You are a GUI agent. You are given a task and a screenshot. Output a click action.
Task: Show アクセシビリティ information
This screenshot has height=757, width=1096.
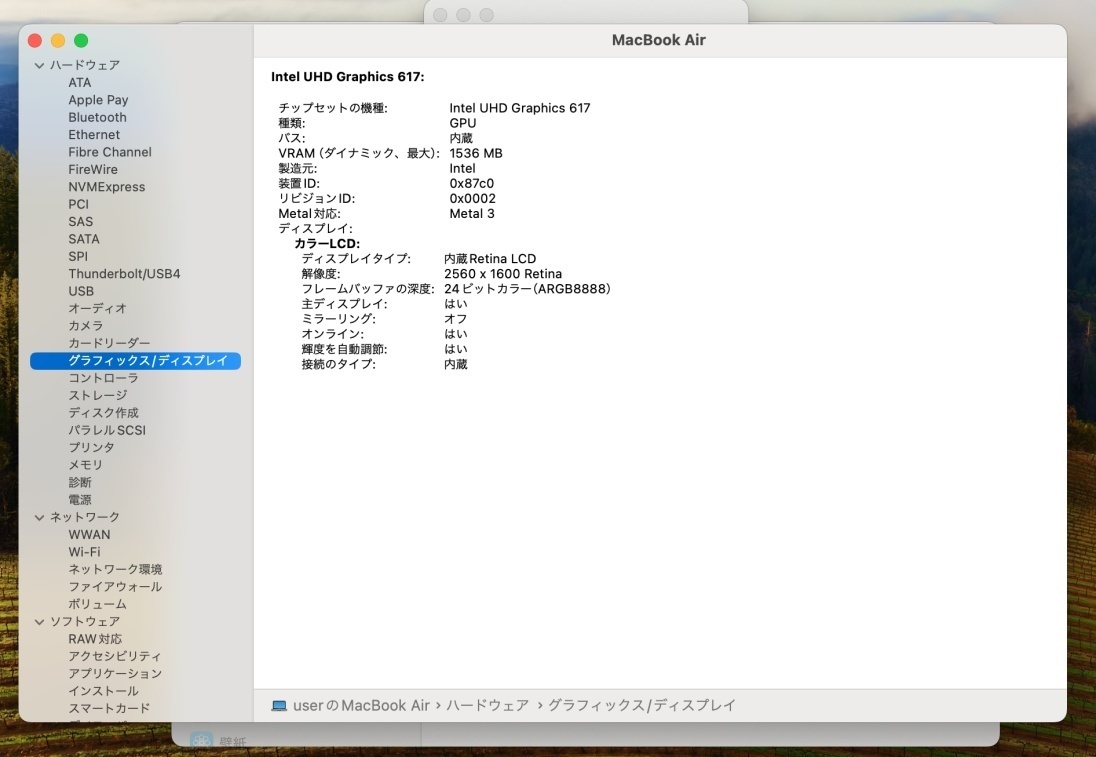(x=115, y=656)
